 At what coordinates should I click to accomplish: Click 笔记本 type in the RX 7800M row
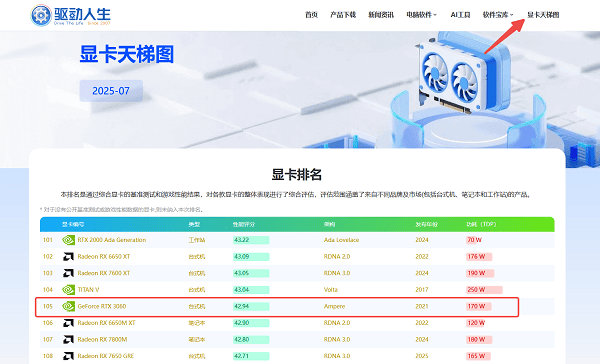197,340
